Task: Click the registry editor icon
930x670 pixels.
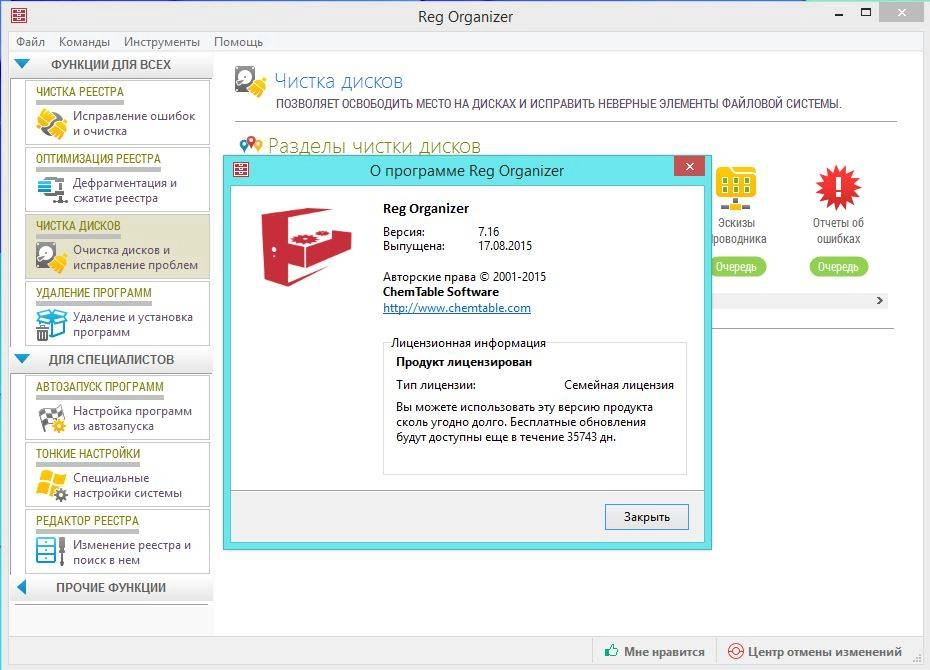Action: coord(51,551)
